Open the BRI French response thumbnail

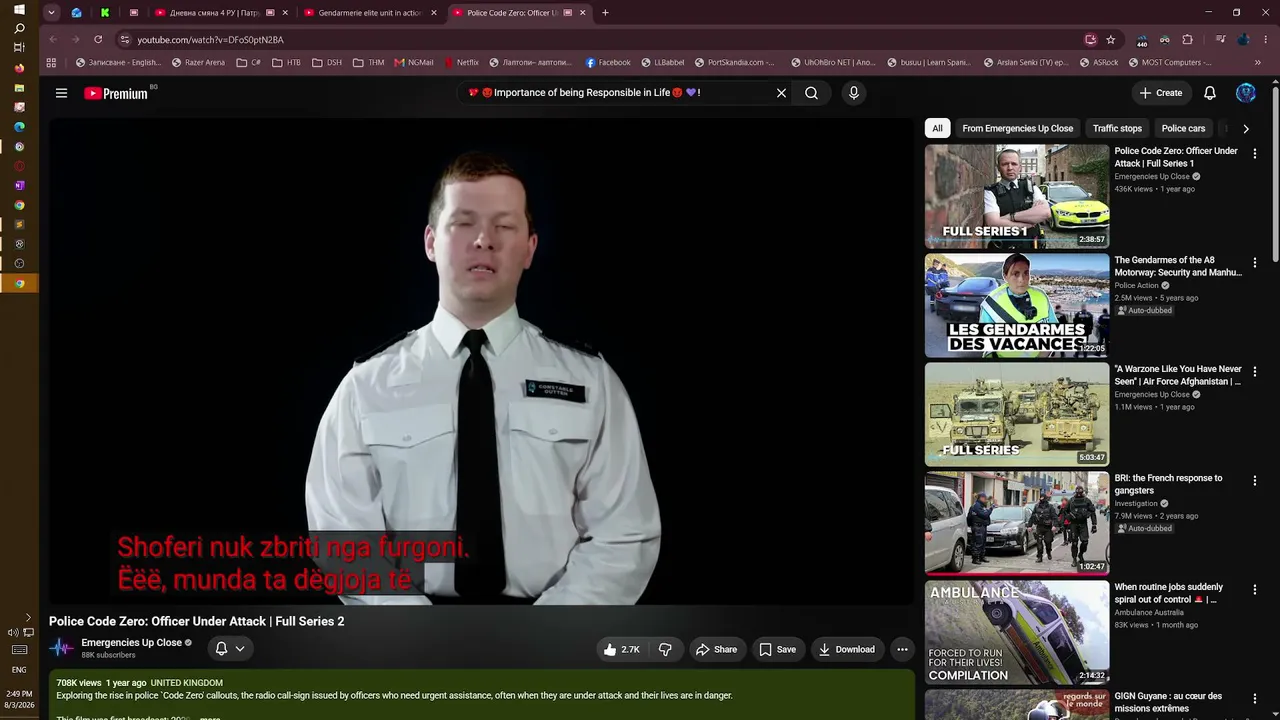tap(1017, 523)
